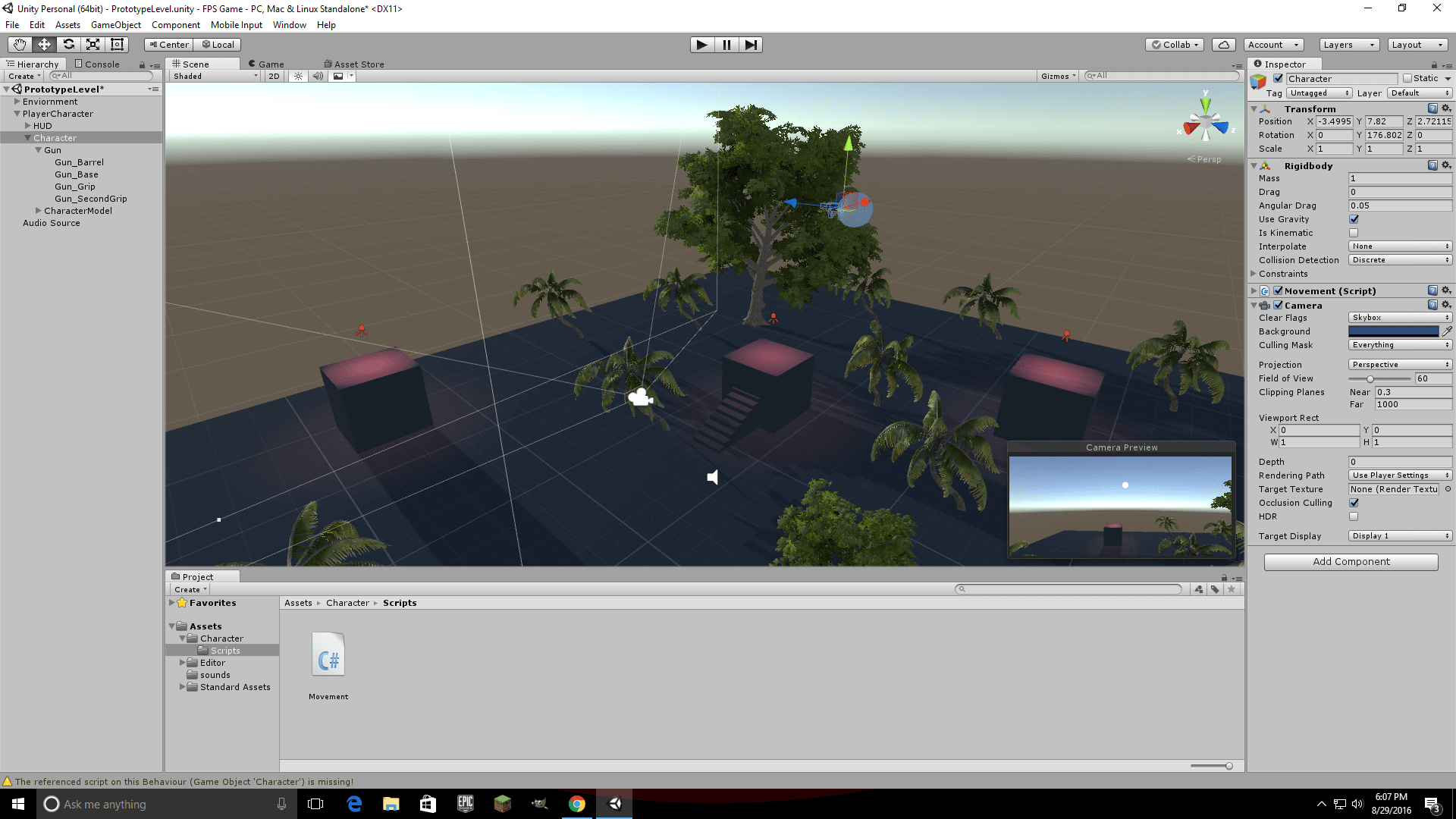The image size is (1456, 819).
Task: Click the Add Component button
Action: click(x=1351, y=562)
